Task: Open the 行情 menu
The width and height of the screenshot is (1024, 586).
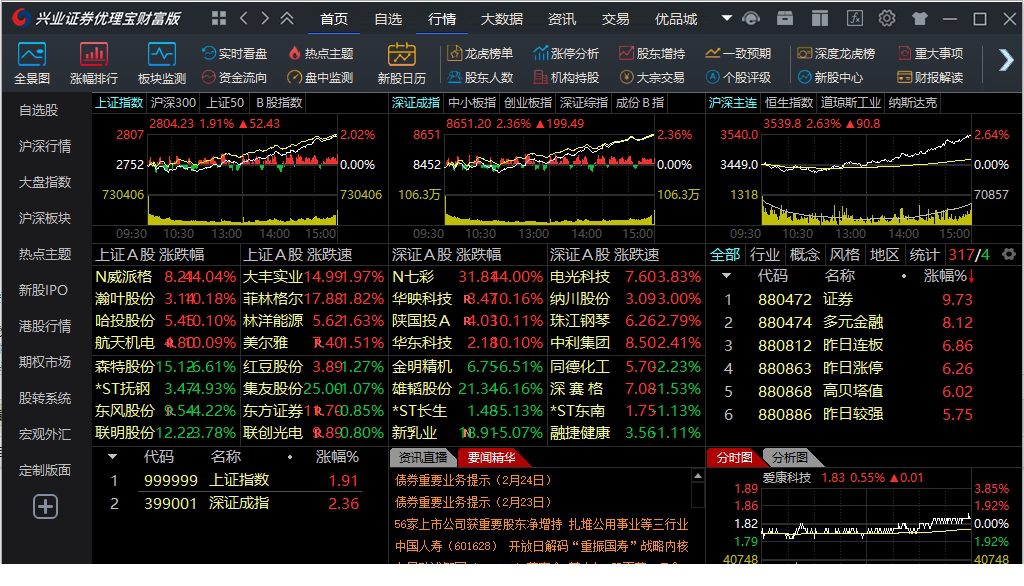Action: pos(441,19)
